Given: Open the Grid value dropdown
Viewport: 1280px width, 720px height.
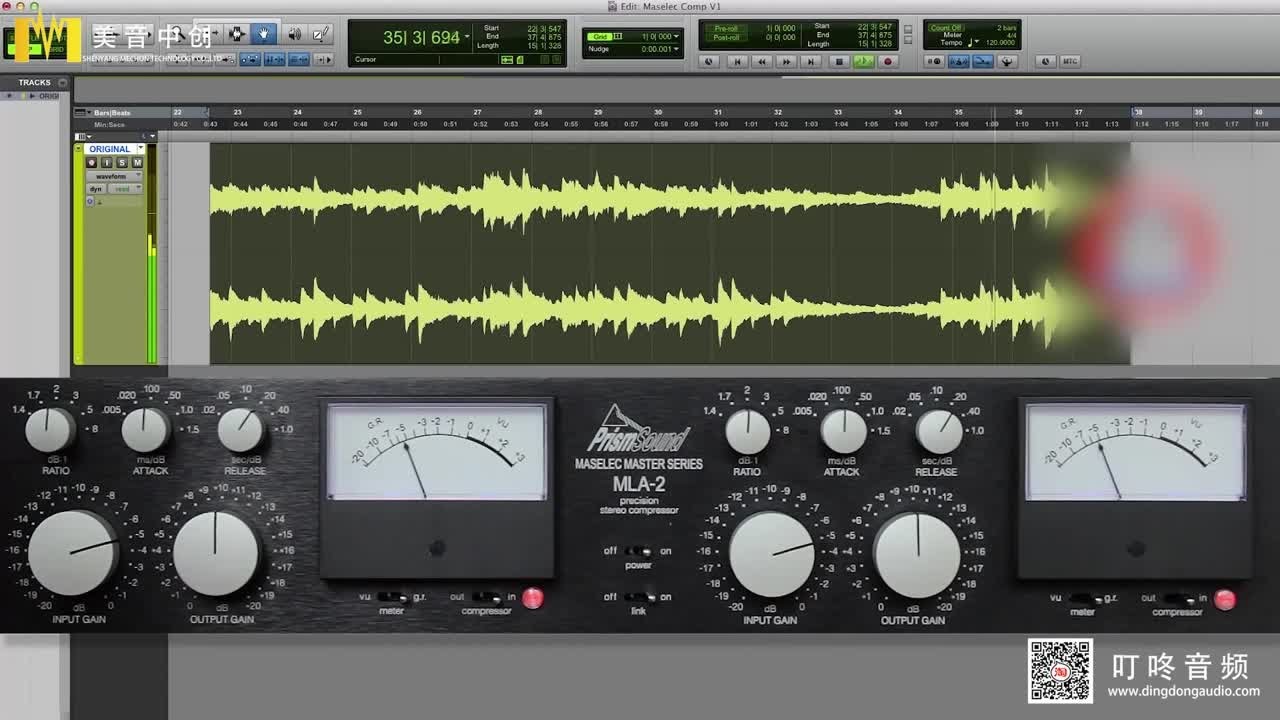Looking at the screenshot, I should tap(677, 37).
